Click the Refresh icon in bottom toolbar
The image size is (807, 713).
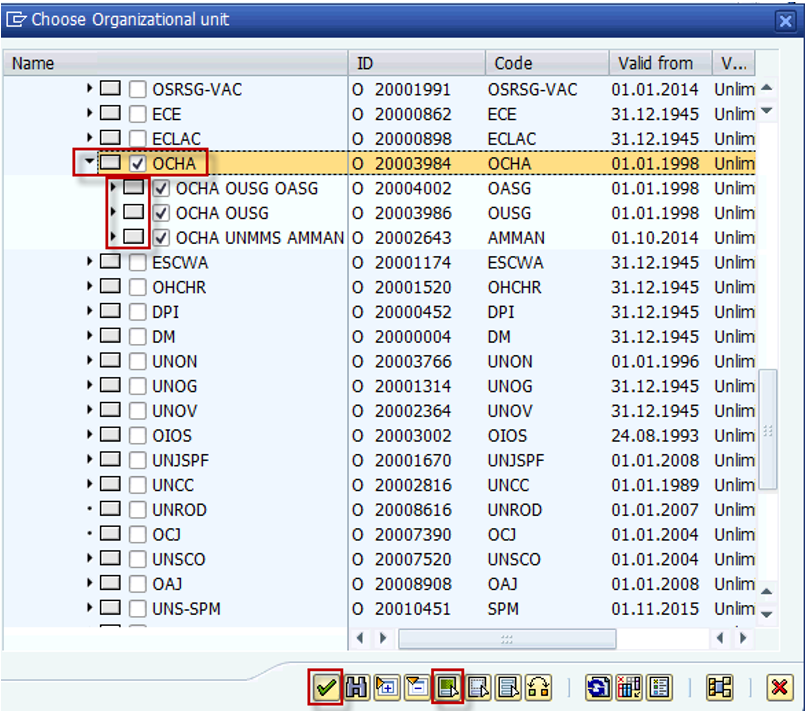(599, 687)
